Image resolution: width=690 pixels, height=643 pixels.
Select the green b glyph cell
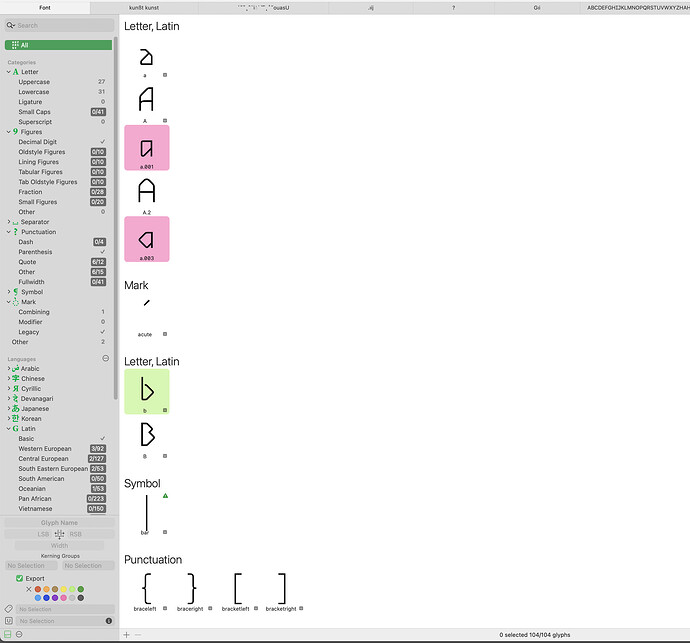point(147,392)
